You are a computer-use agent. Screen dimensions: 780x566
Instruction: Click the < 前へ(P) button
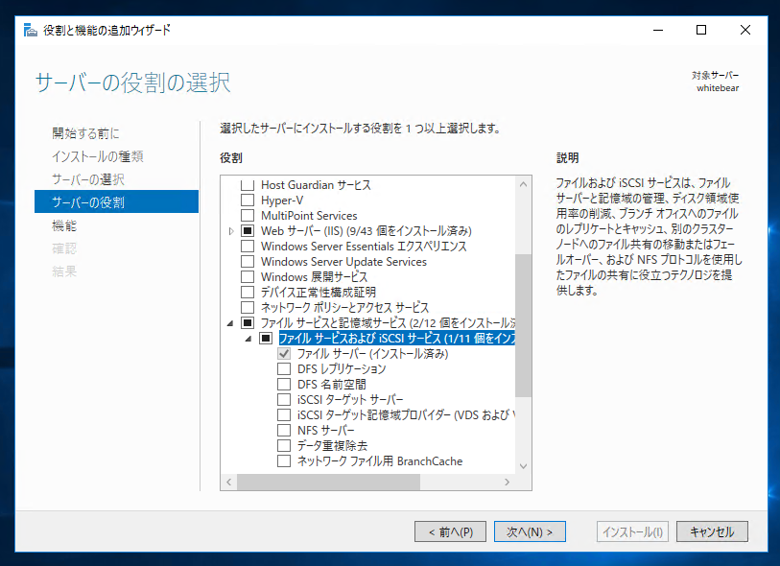(x=450, y=532)
